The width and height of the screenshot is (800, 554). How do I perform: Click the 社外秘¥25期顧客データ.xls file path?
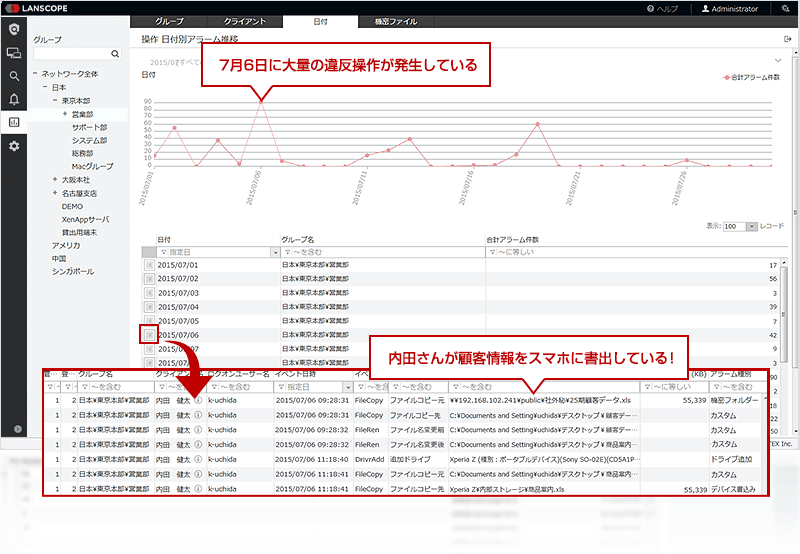(540, 400)
